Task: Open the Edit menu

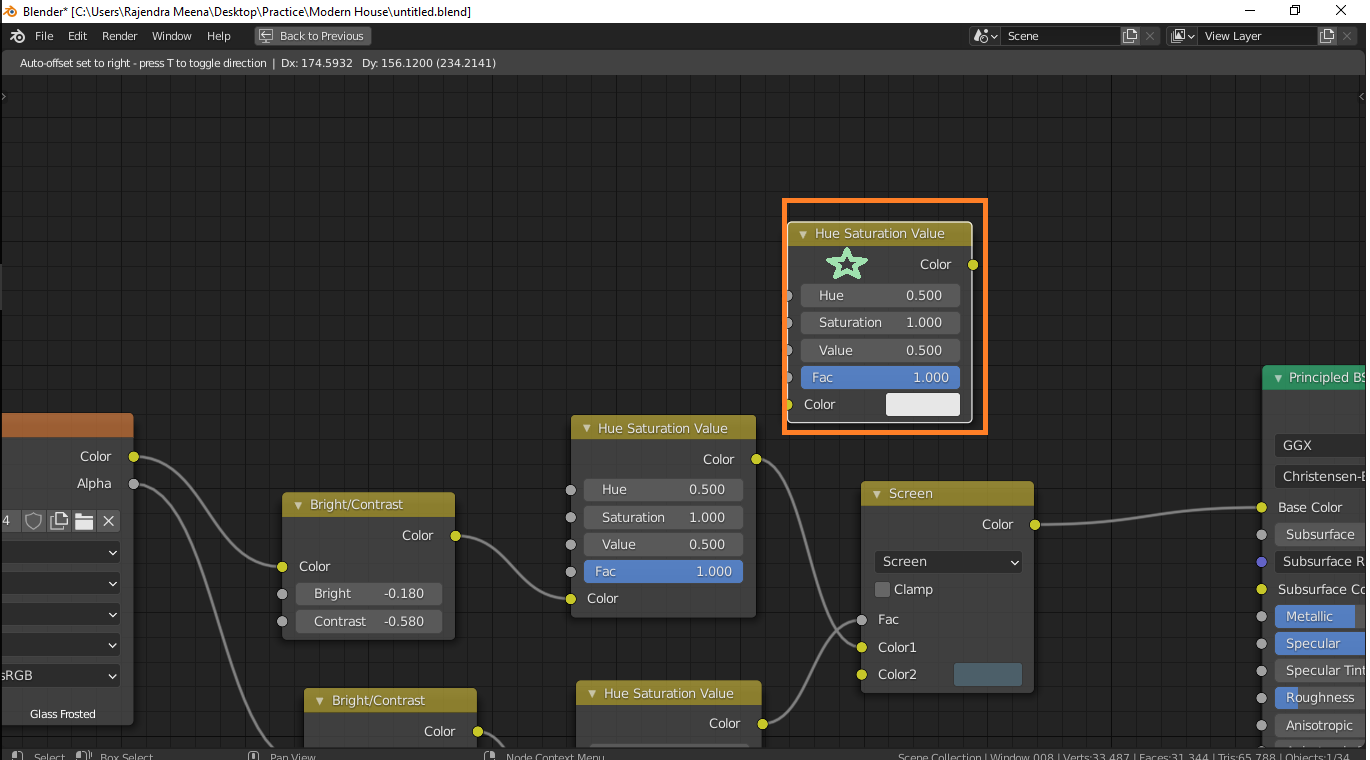Action: pos(78,36)
